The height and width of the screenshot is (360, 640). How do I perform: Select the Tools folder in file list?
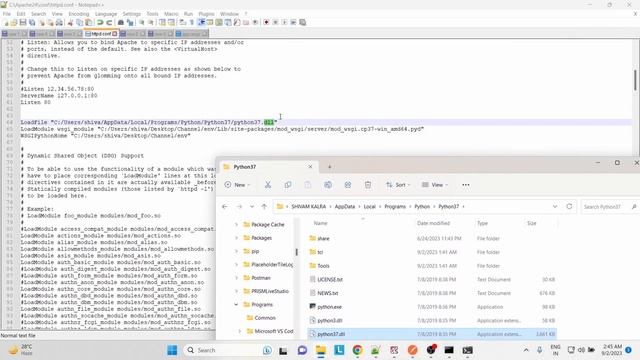pyautogui.click(x=433, y=266)
